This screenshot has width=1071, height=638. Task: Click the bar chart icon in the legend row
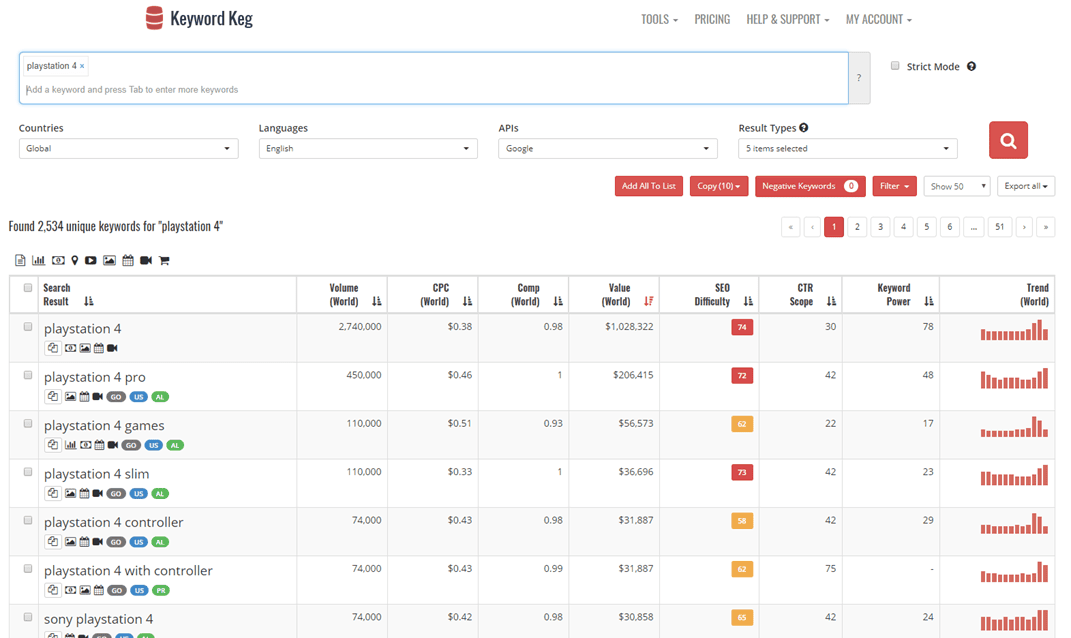click(39, 260)
